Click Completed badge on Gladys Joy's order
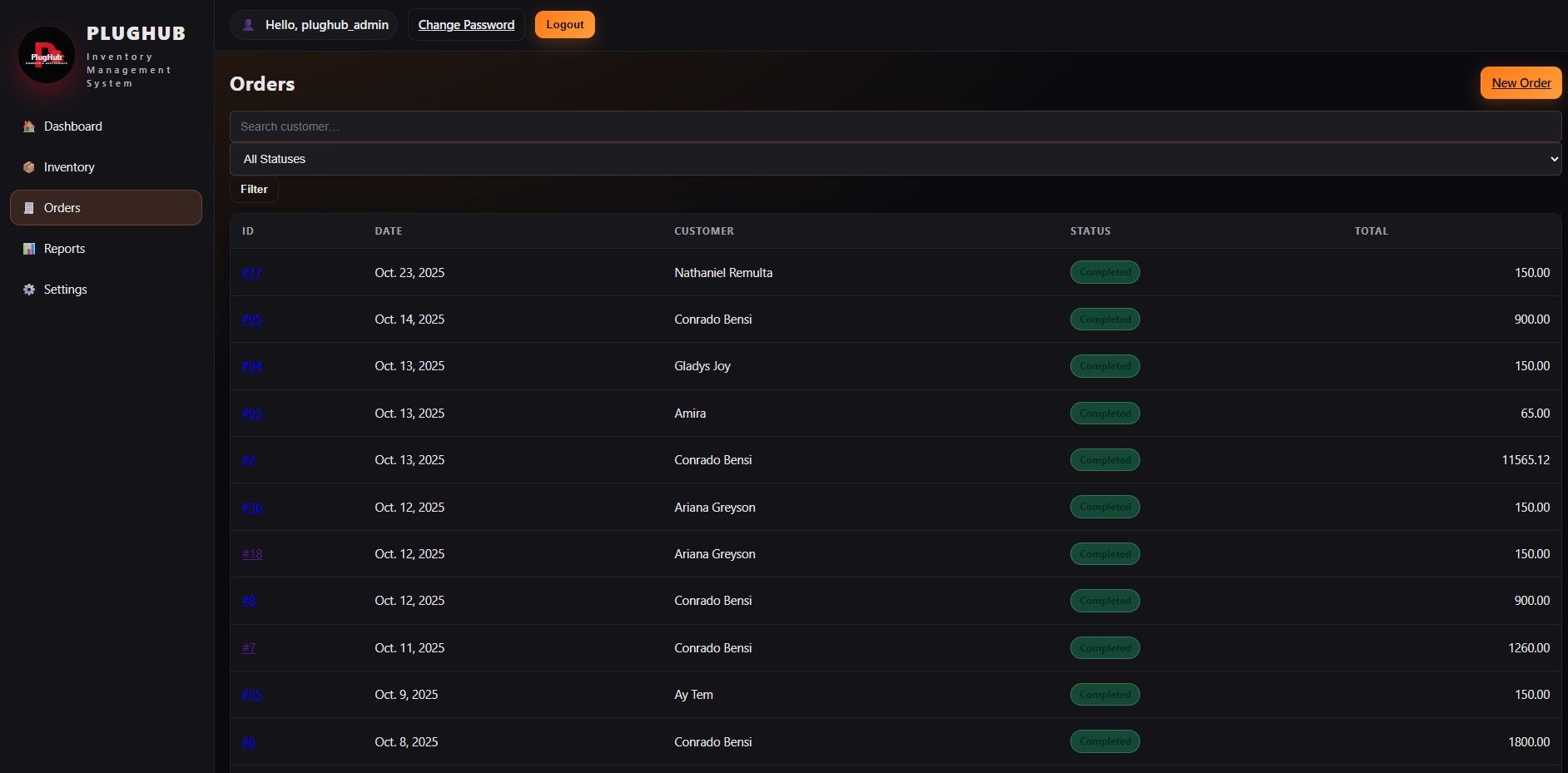 pyautogui.click(x=1105, y=366)
